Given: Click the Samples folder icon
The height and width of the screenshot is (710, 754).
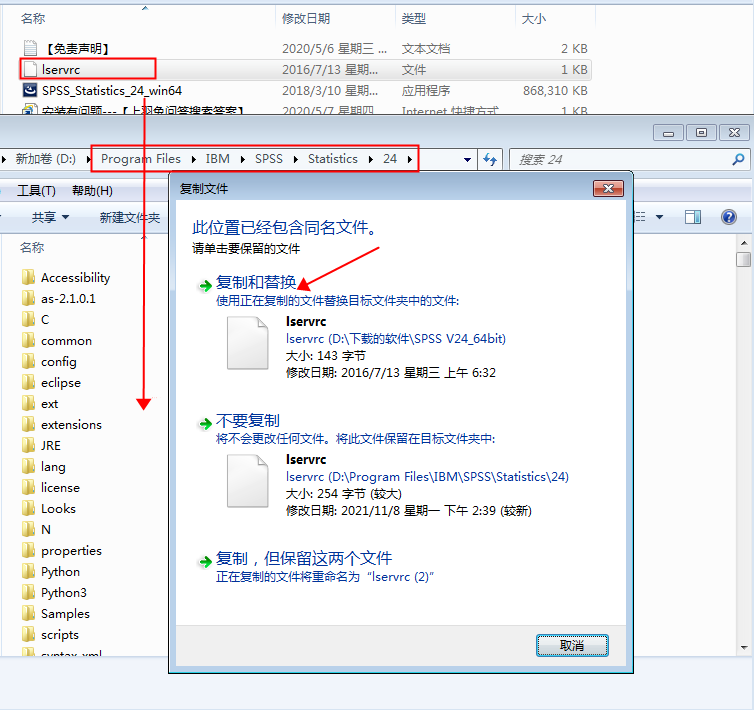Looking at the screenshot, I should 28,613.
